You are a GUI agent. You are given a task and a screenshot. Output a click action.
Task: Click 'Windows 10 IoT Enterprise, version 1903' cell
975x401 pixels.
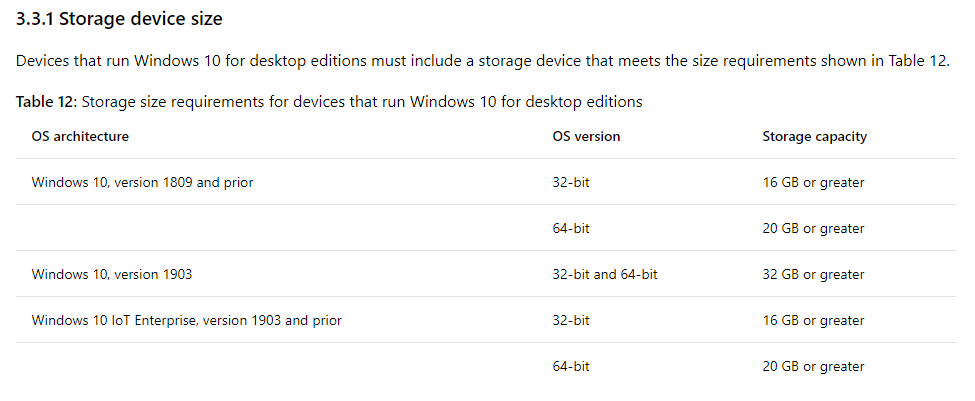click(x=187, y=320)
